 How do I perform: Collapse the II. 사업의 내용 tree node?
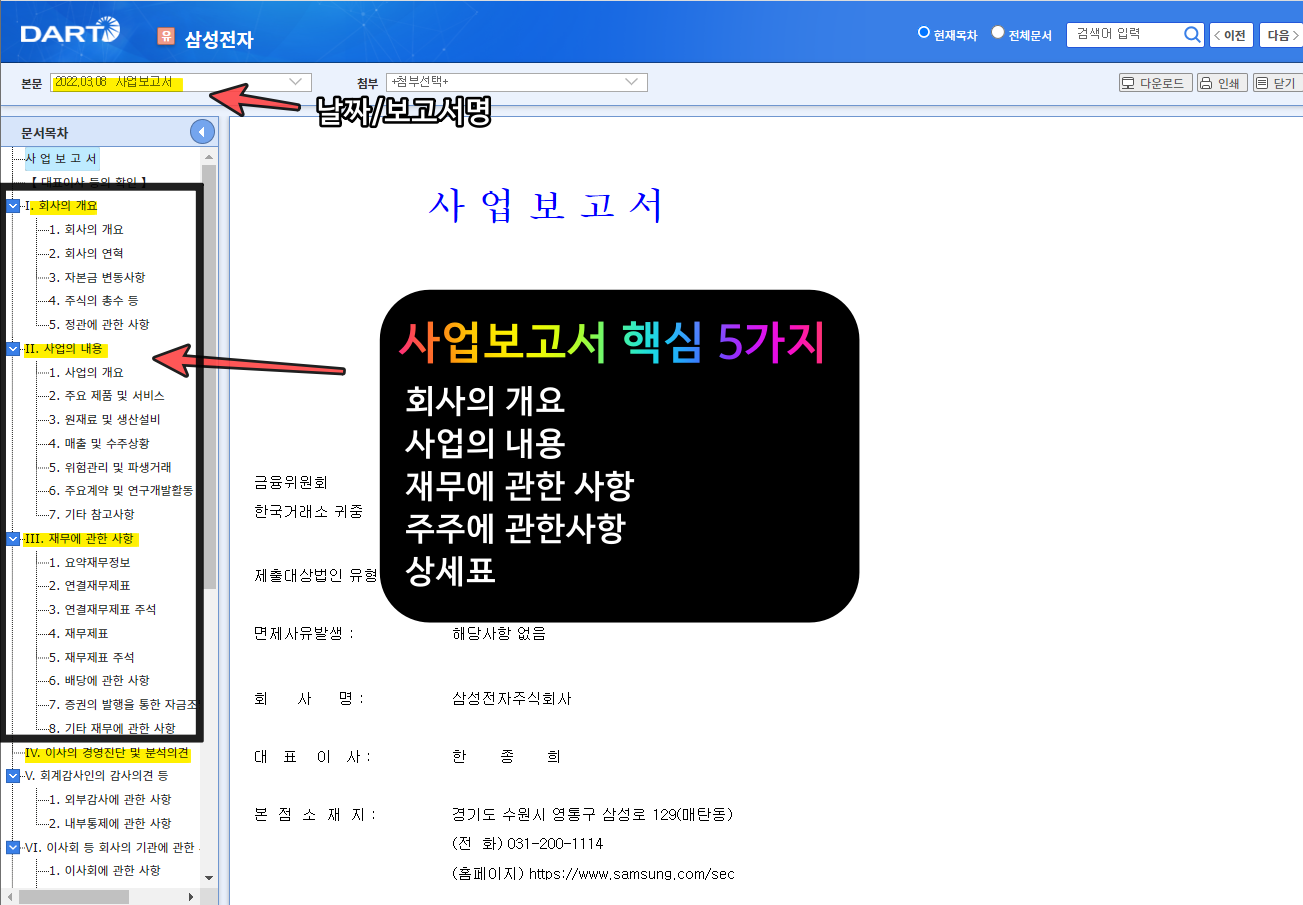pos(13,349)
